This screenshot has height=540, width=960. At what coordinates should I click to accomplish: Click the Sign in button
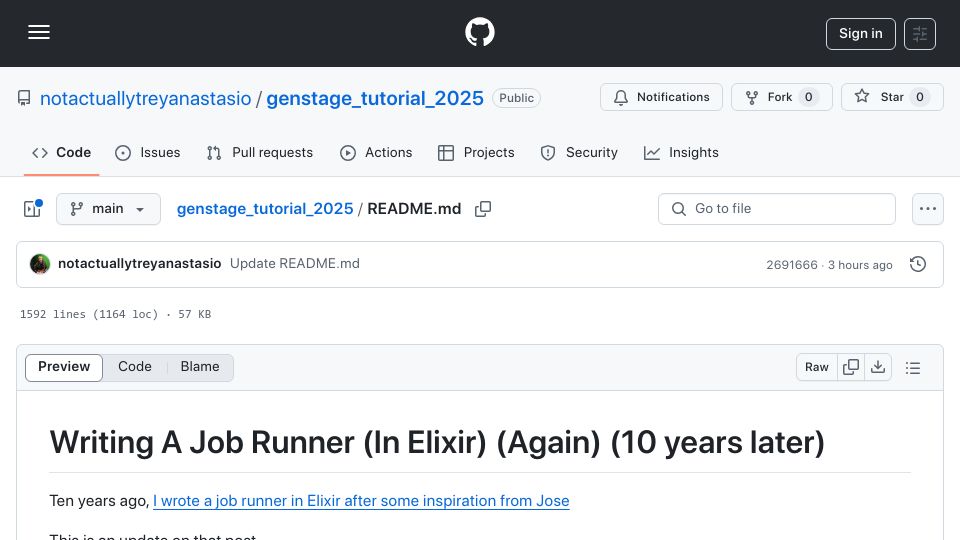point(860,34)
